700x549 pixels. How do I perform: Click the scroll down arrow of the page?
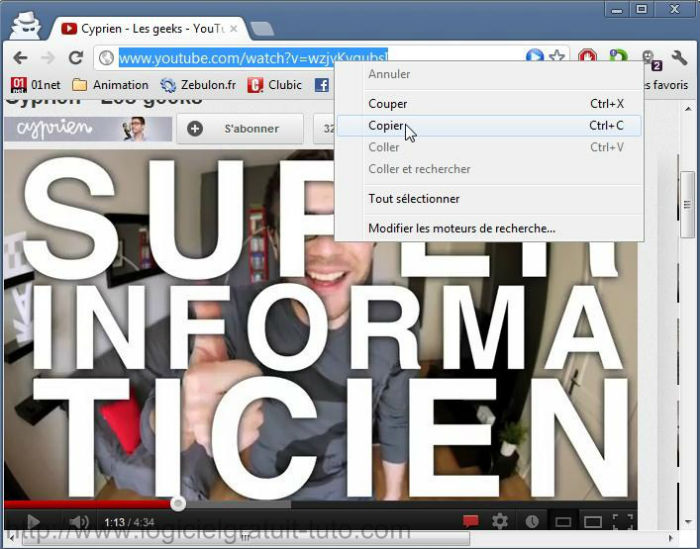[688, 521]
